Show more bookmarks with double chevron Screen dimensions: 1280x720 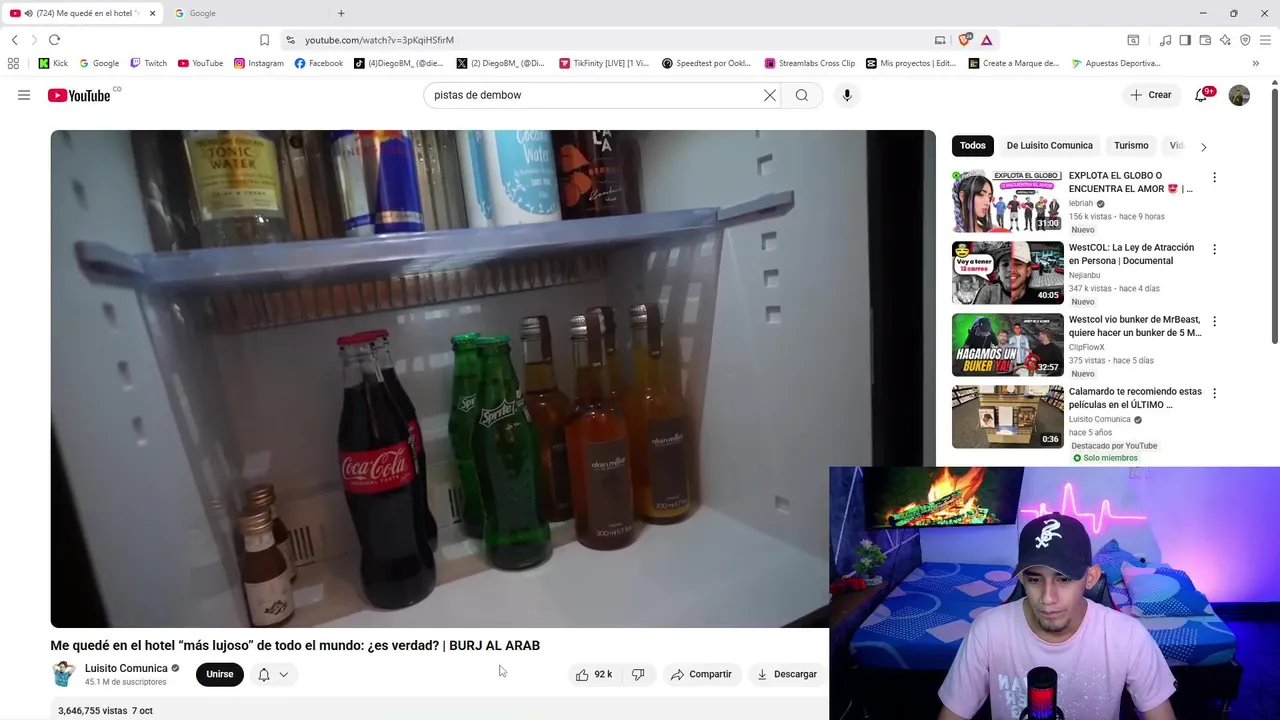(1256, 63)
